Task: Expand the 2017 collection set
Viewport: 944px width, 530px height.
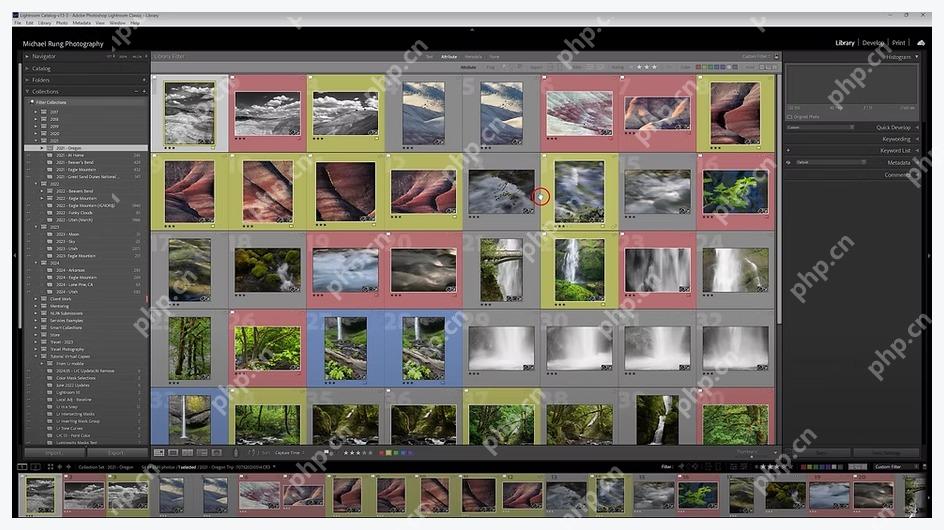Action: tap(36, 112)
